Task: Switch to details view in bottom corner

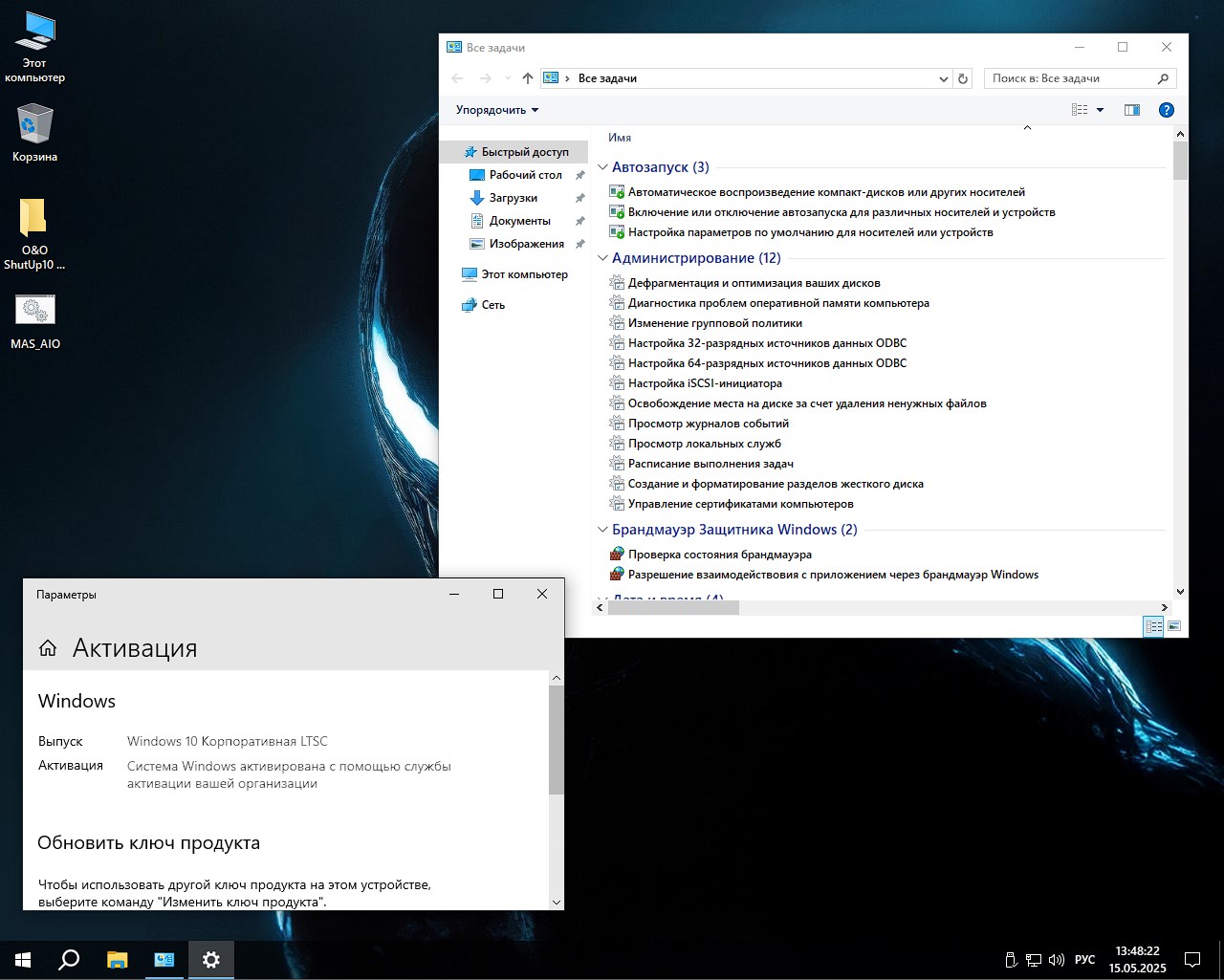Action: pyautogui.click(x=1153, y=626)
